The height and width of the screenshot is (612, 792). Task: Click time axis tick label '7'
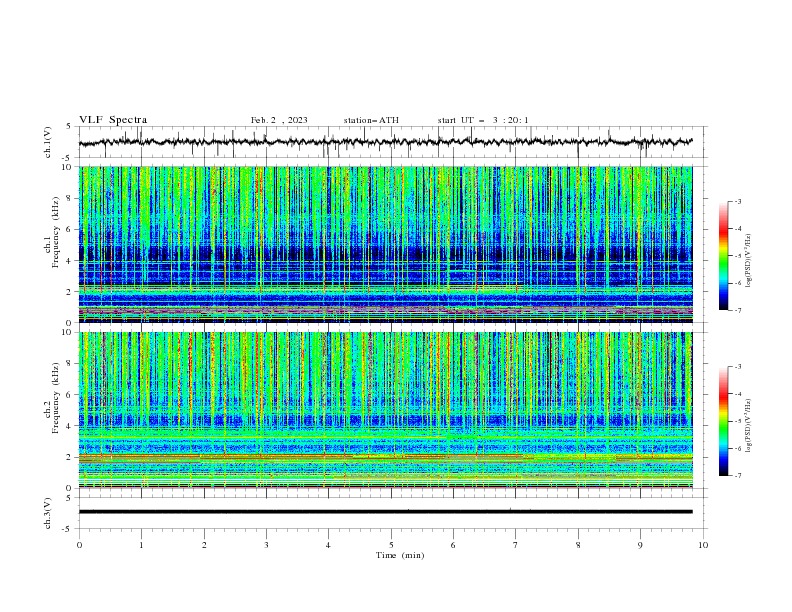point(516,545)
